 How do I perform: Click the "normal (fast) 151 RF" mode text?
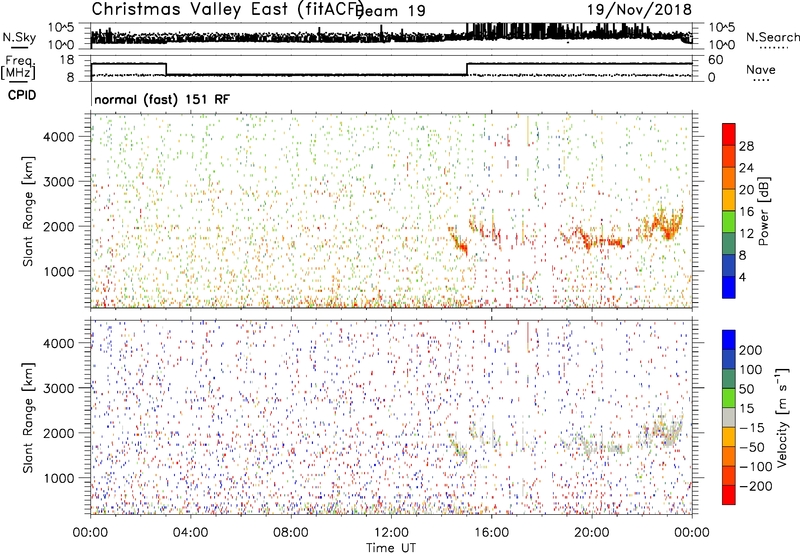click(162, 99)
